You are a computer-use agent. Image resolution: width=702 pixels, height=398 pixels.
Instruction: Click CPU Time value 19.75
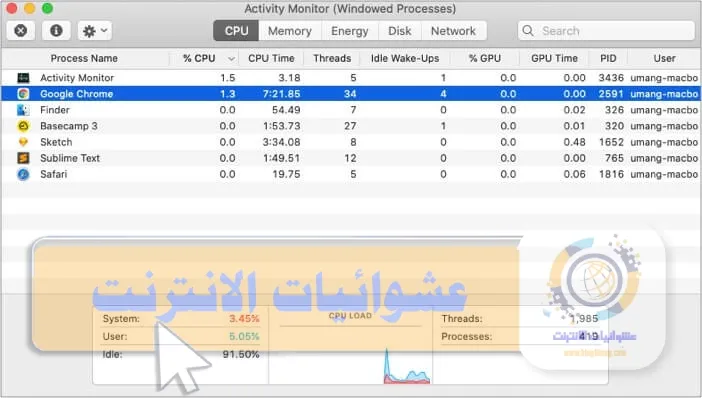click(x=286, y=174)
